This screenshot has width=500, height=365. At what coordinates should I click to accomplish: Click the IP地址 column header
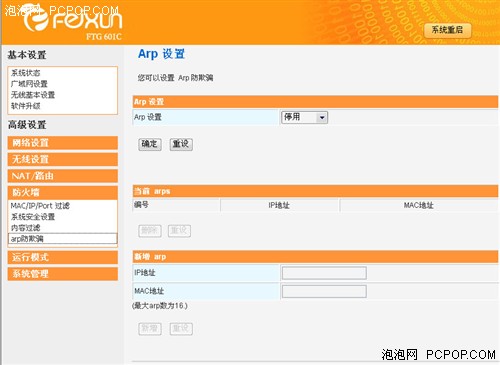pyautogui.click(x=279, y=205)
